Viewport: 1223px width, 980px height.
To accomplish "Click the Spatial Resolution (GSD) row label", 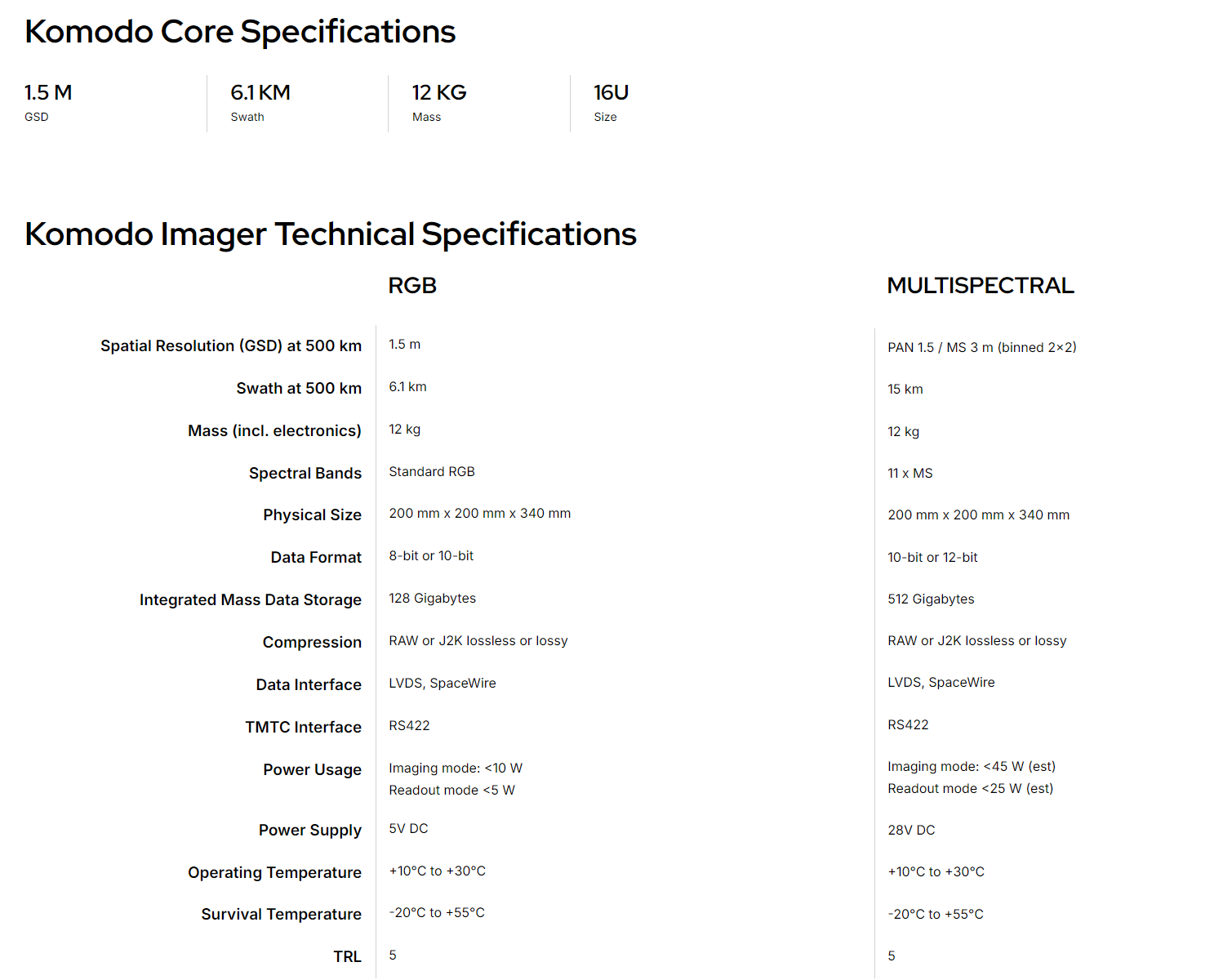I will point(231,345).
